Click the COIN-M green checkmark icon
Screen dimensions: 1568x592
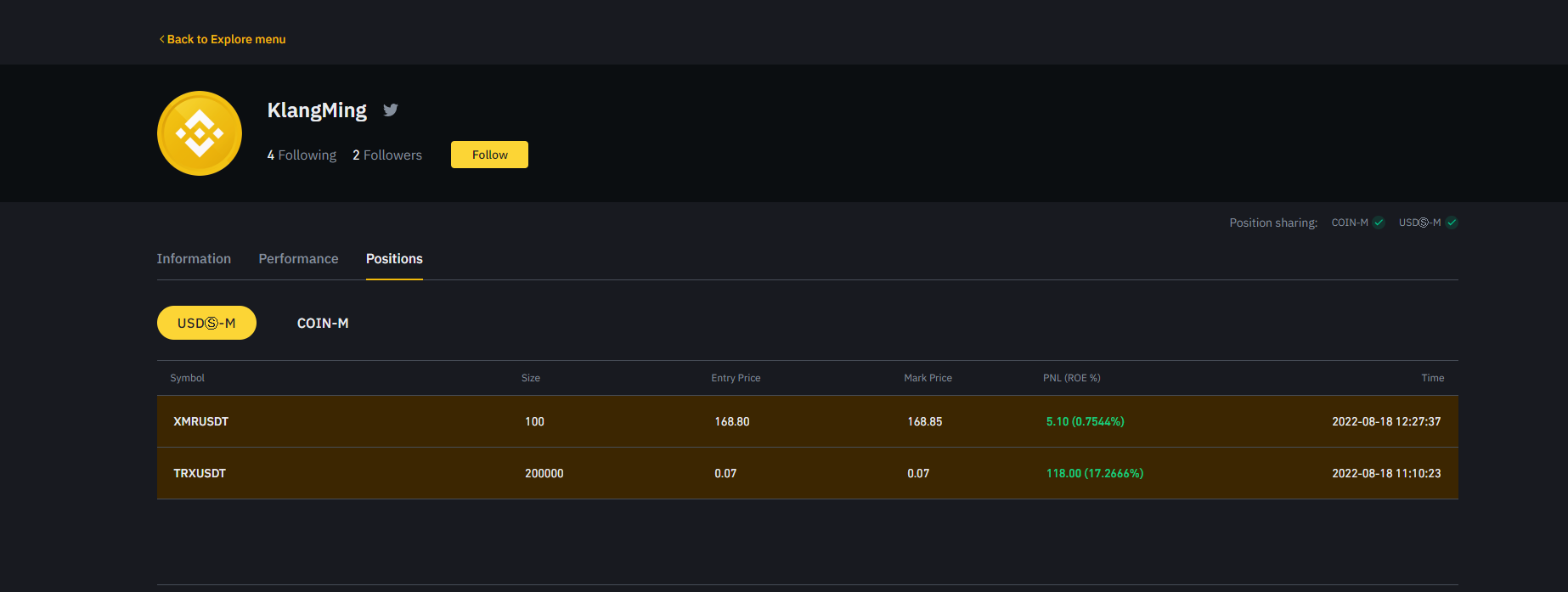pyautogui.click(x=1379, y=223)
